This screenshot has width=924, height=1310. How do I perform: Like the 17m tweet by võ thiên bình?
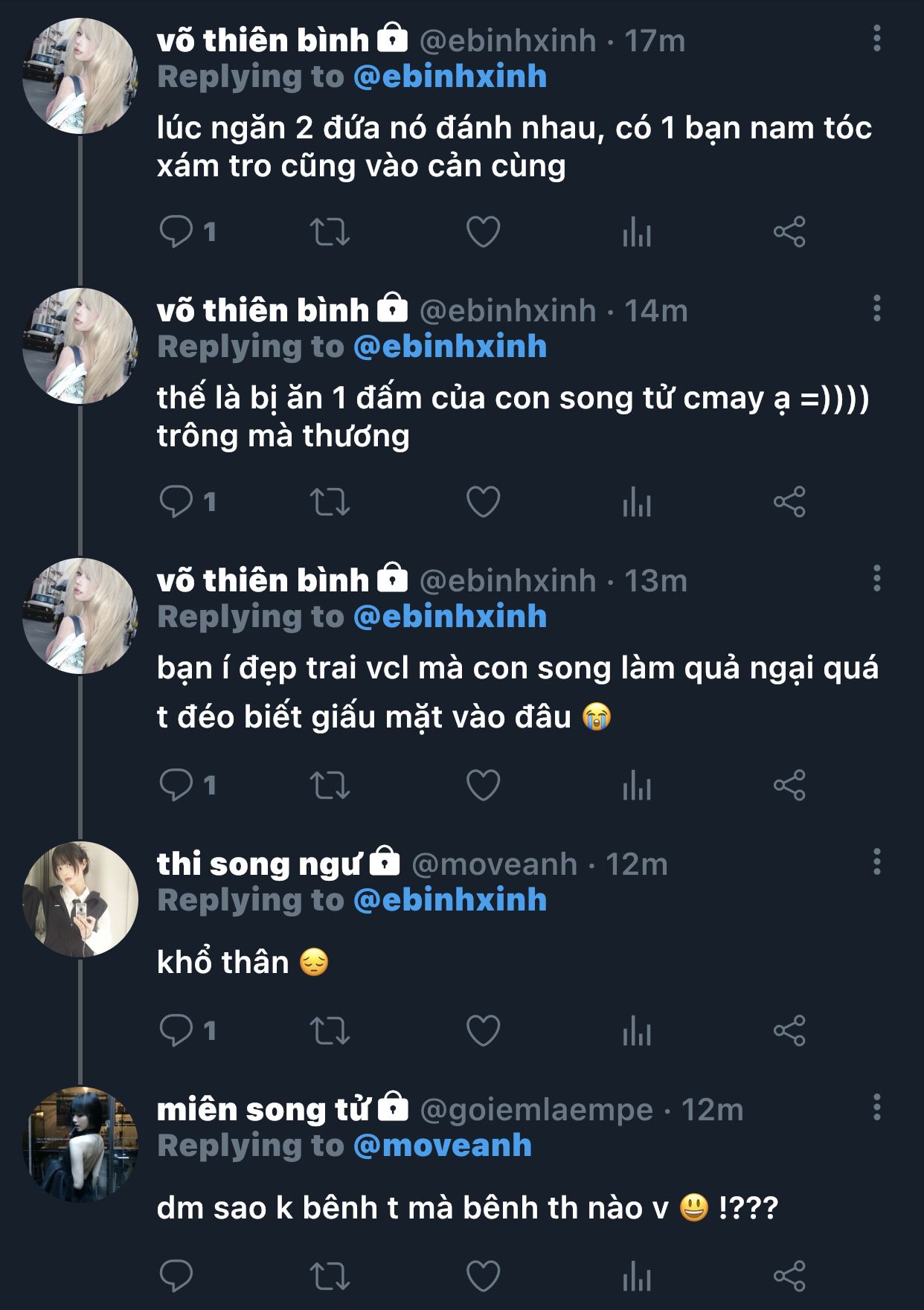pyautogui.click(x=483, y=232)
